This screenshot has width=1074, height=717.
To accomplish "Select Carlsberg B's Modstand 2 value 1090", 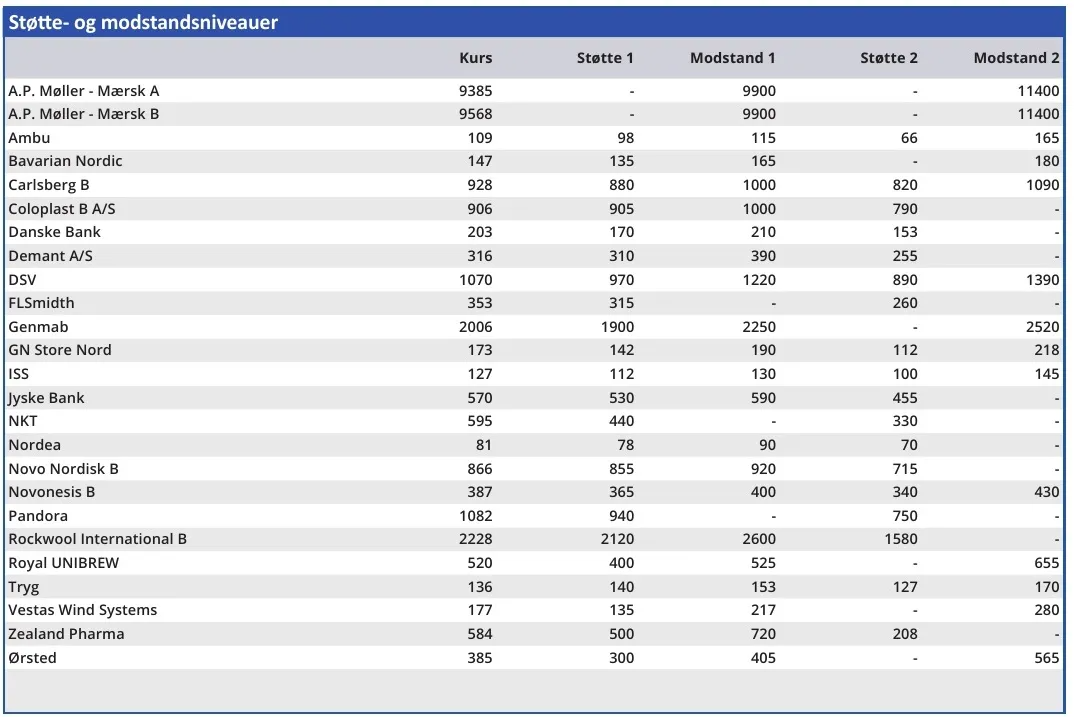I will (1041, 185).
